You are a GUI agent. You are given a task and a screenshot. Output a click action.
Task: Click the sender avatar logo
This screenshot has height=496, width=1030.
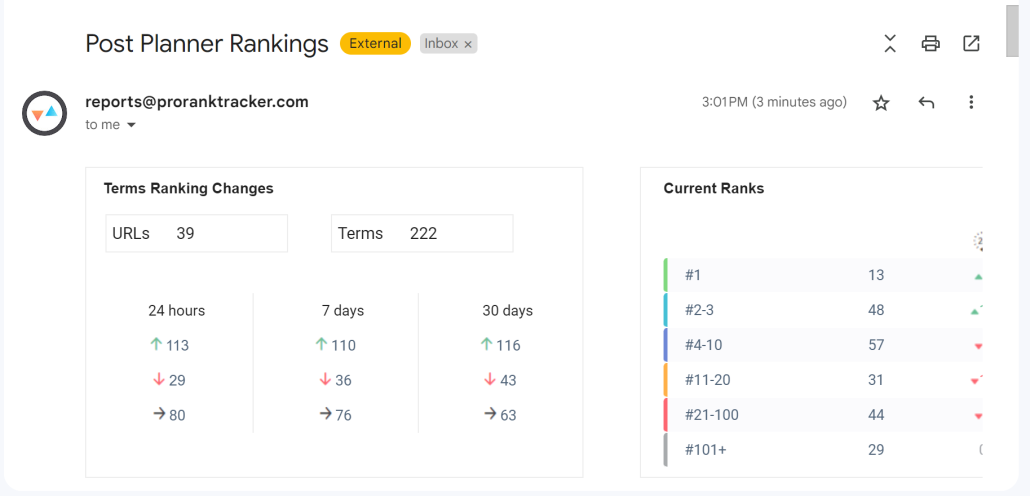click(45, 113)
